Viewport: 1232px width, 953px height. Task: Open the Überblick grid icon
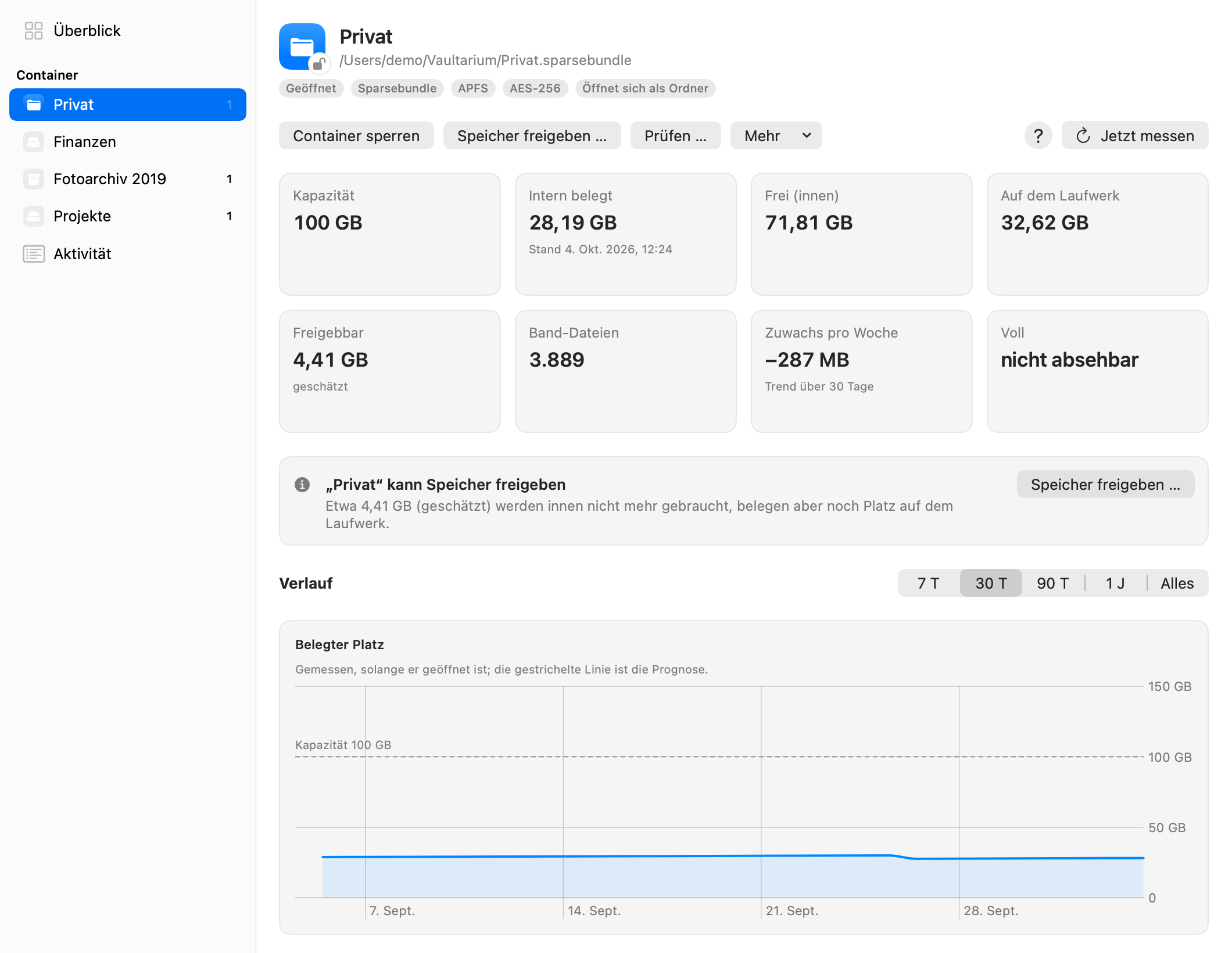tap(34, 31)
